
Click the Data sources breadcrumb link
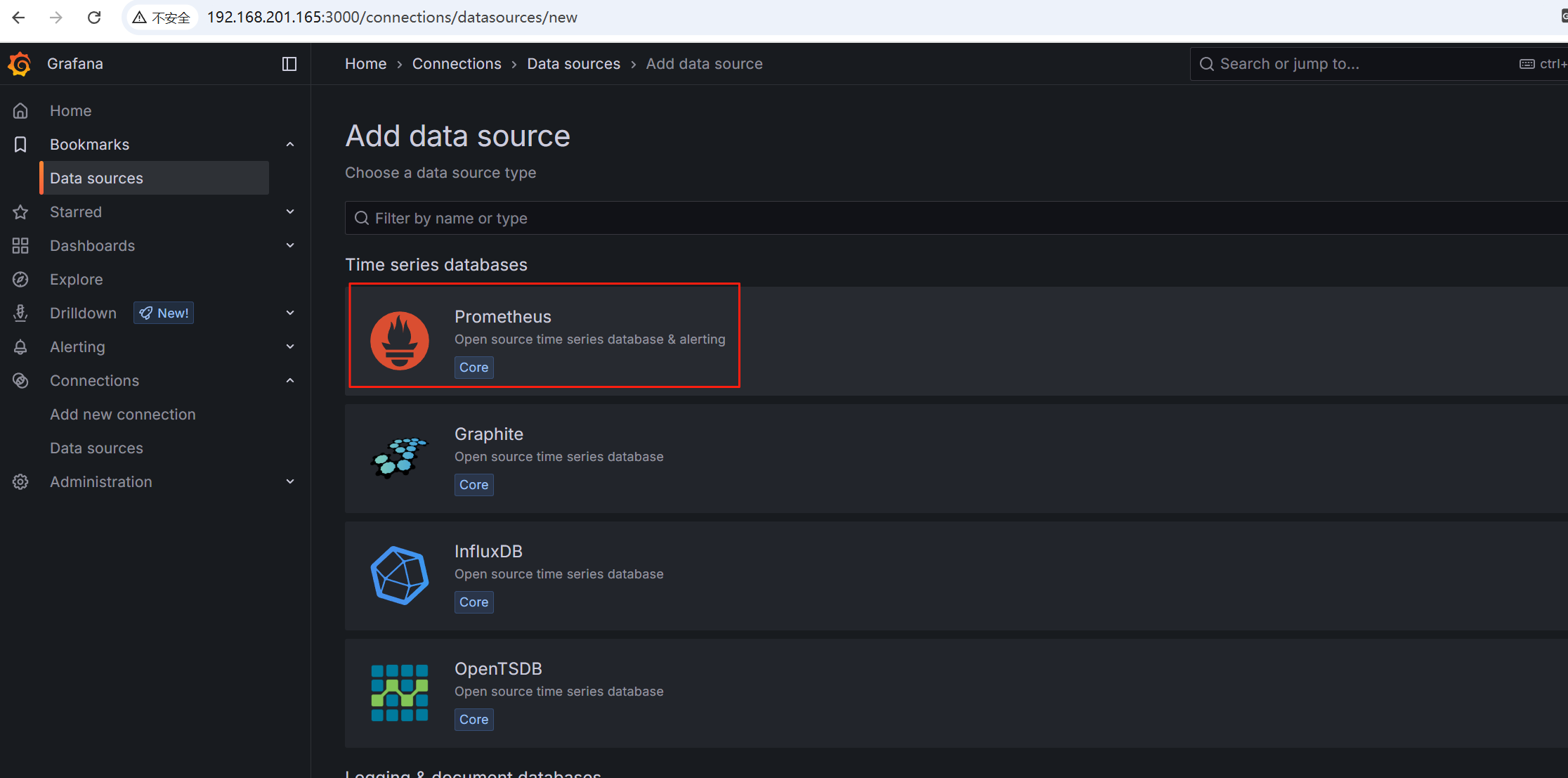click(573, 64)
